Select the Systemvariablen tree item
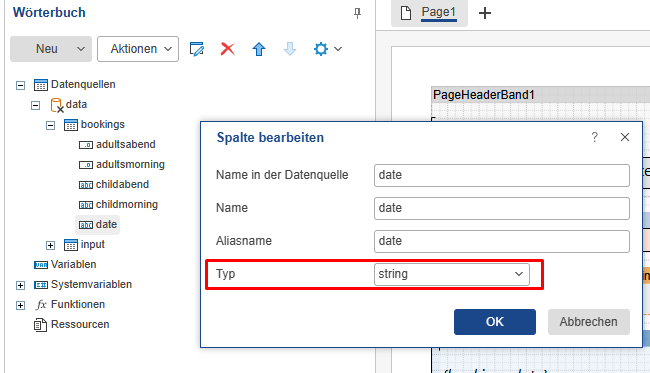The image size is (650, 373). pyautogui.click(x=91, y=284)
